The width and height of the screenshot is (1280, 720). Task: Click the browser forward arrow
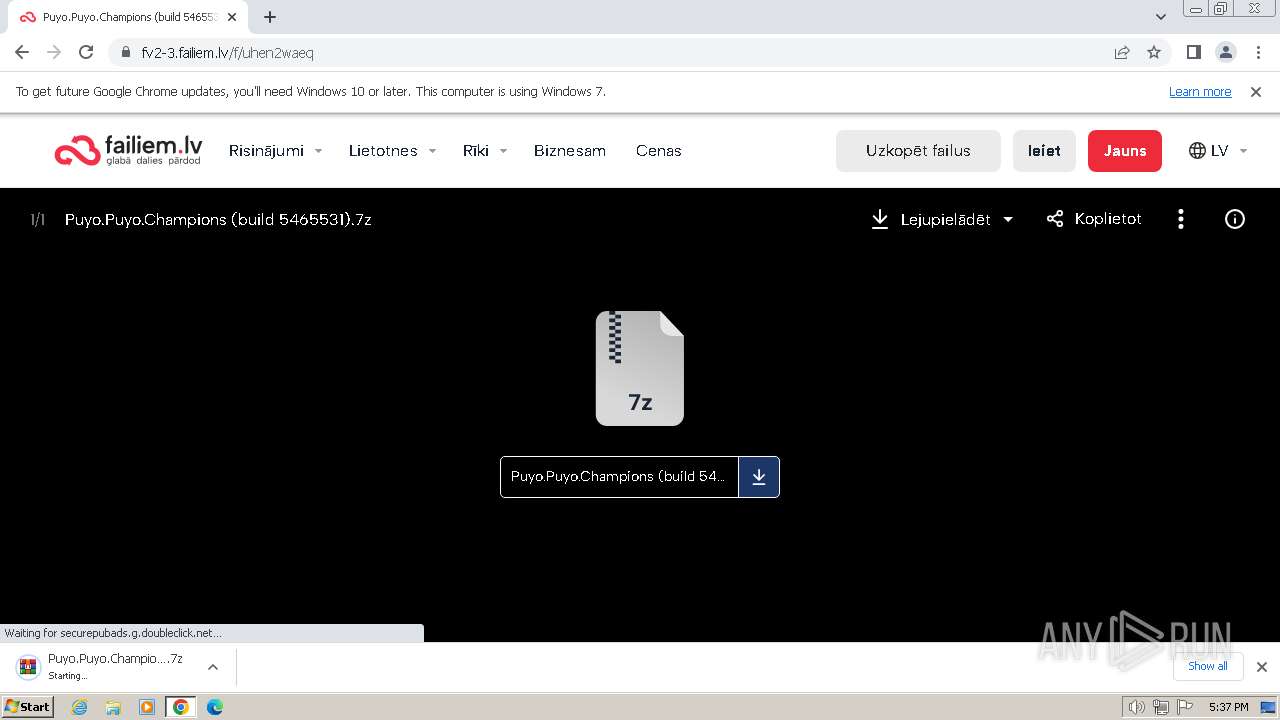[x=54, y=53]
